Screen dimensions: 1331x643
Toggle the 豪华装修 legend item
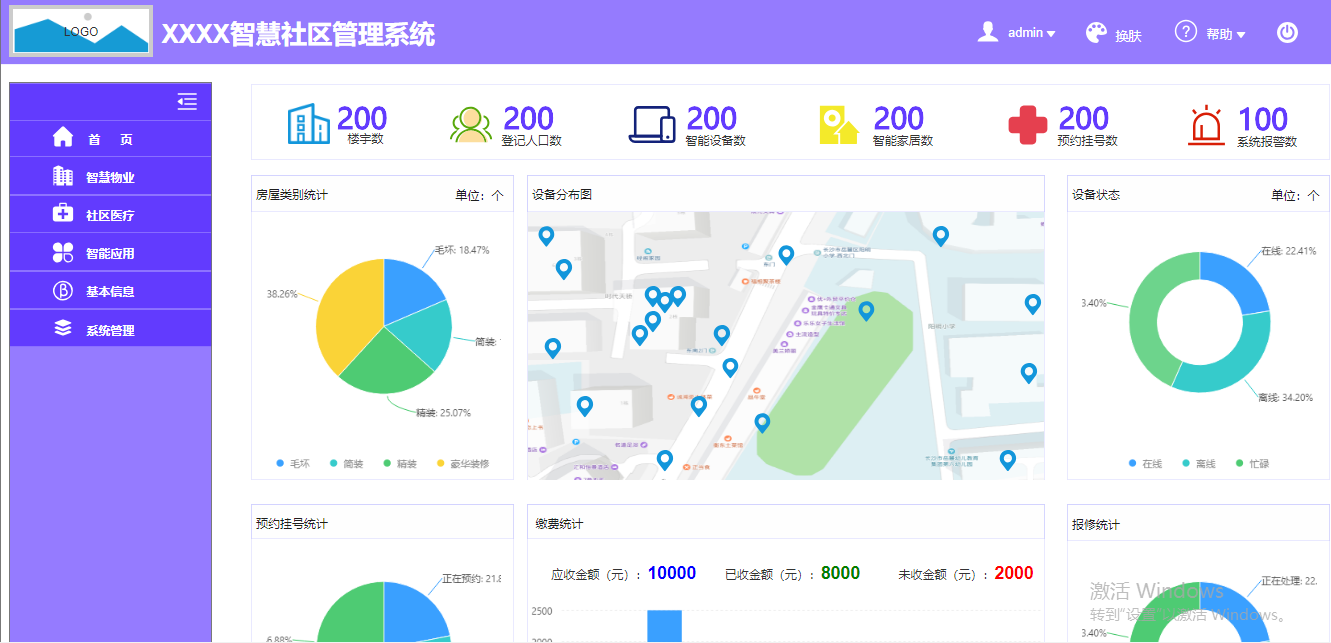pos(464,464)
